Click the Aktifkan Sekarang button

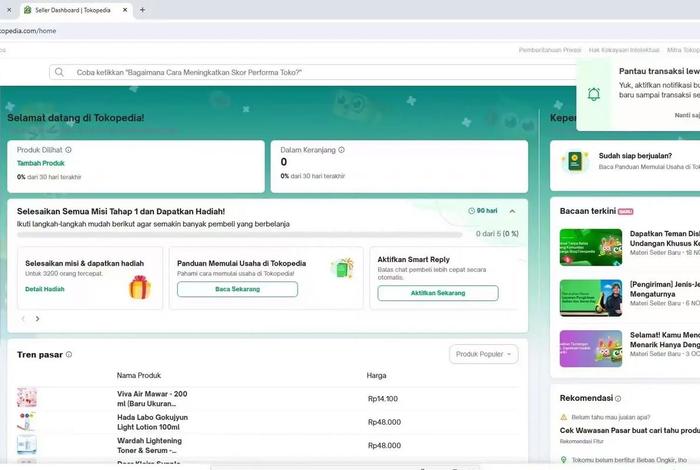coord(438,293)
